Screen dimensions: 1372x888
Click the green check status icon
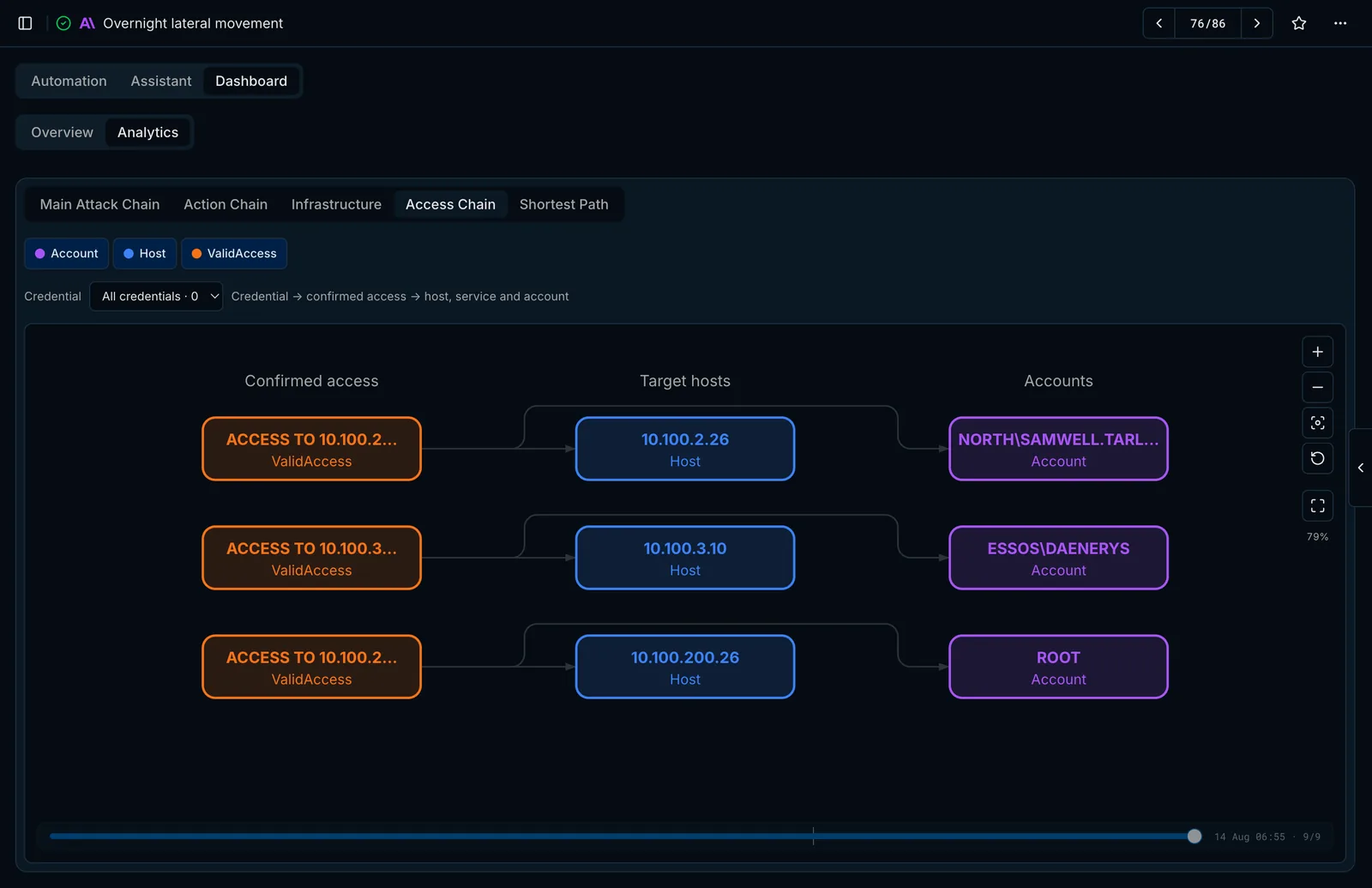pos(63,23)
